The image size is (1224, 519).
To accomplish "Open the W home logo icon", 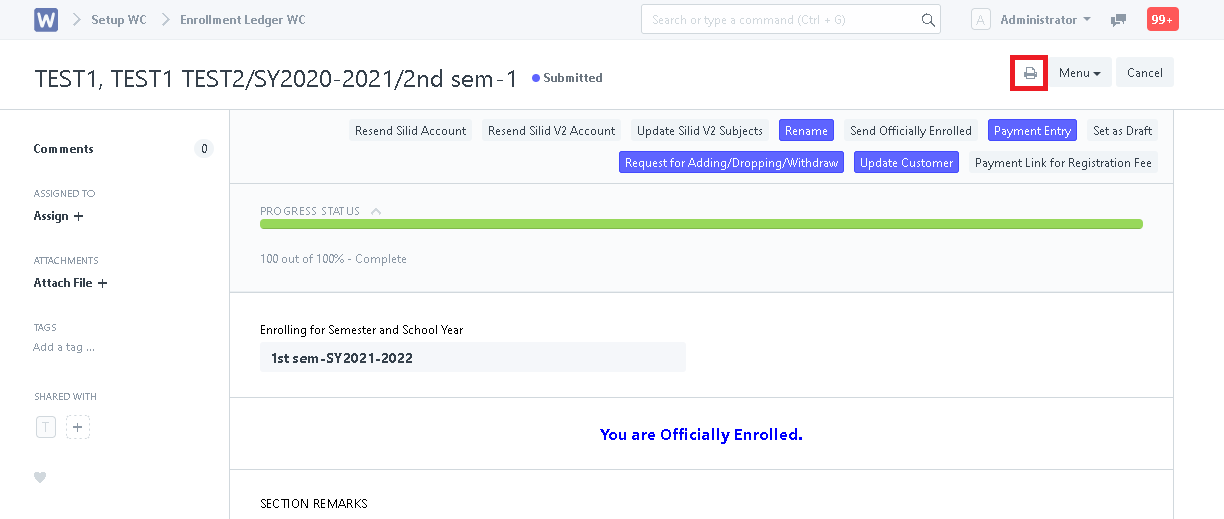I will click(x=46, y=20).
